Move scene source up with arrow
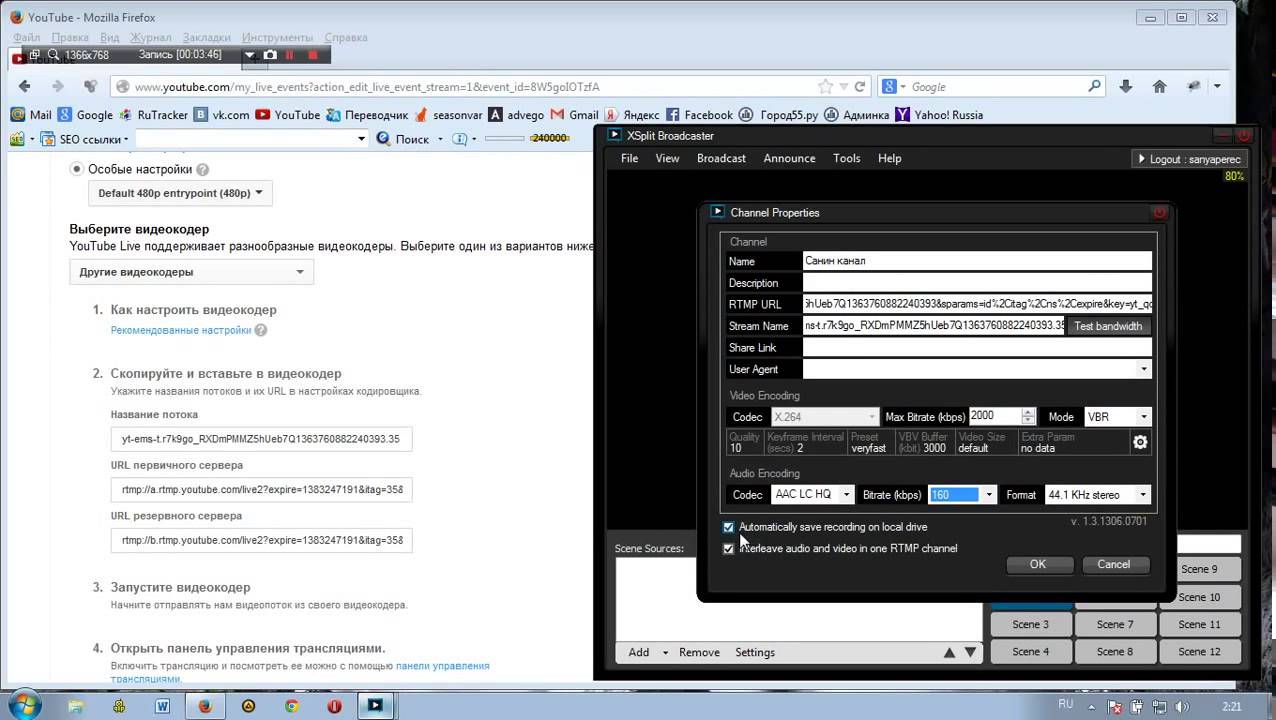 tap(949, 652)
